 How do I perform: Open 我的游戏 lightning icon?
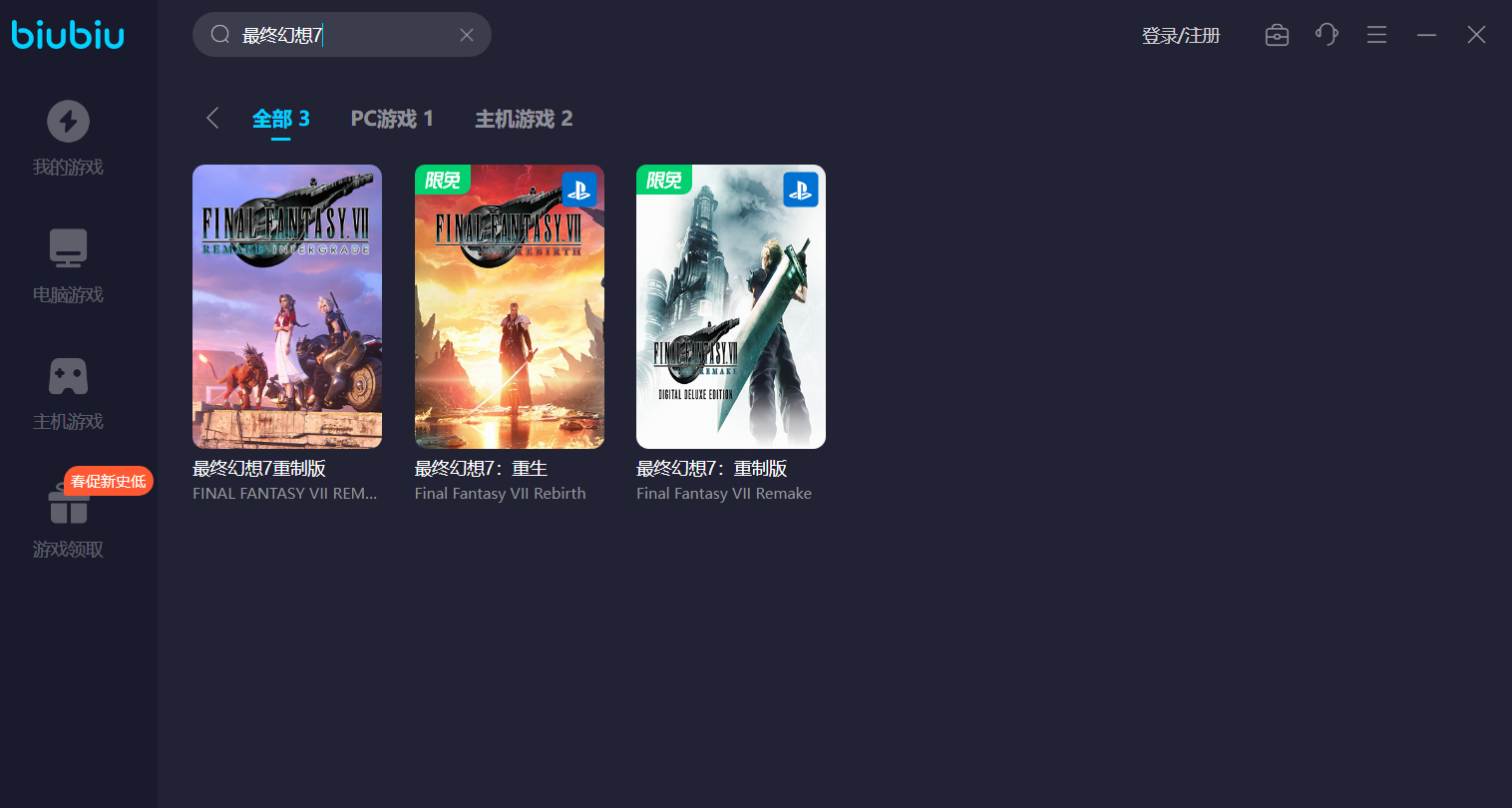point(68,121)
